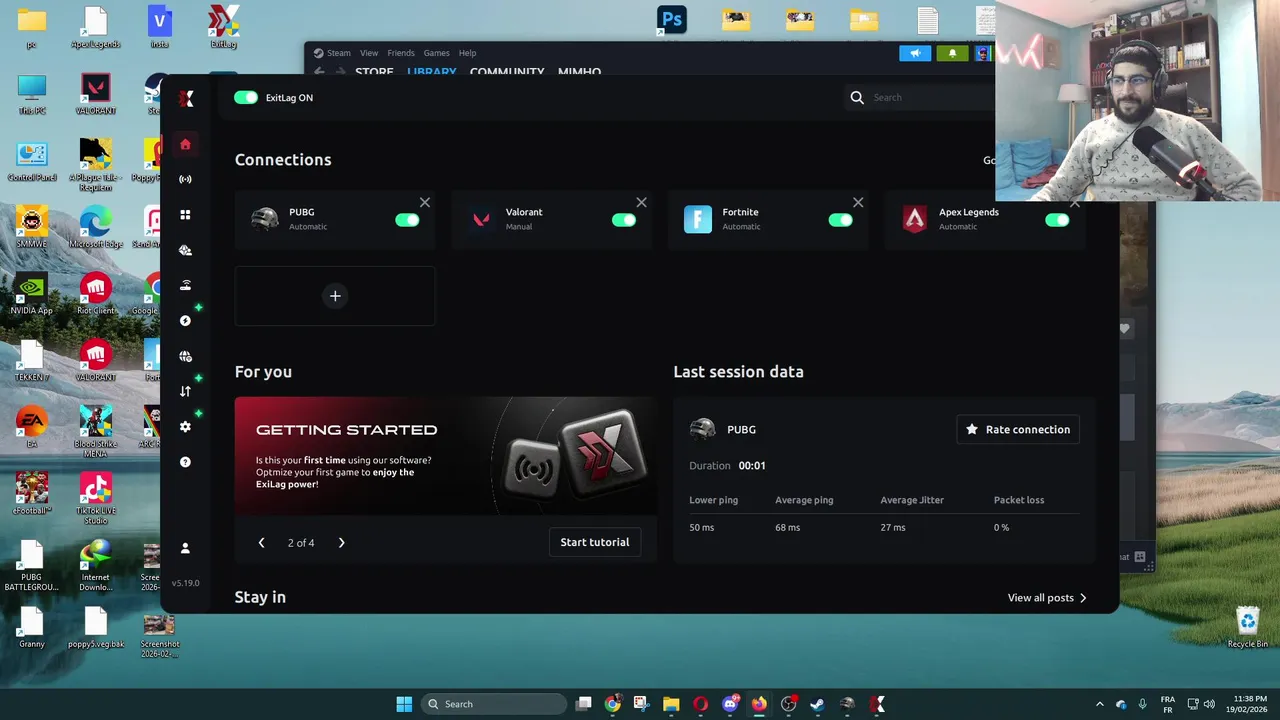Open the router Wi-Fi sidebar icon
The width and height of the screenshot is (1280, 720).
(x=185, y=285)
